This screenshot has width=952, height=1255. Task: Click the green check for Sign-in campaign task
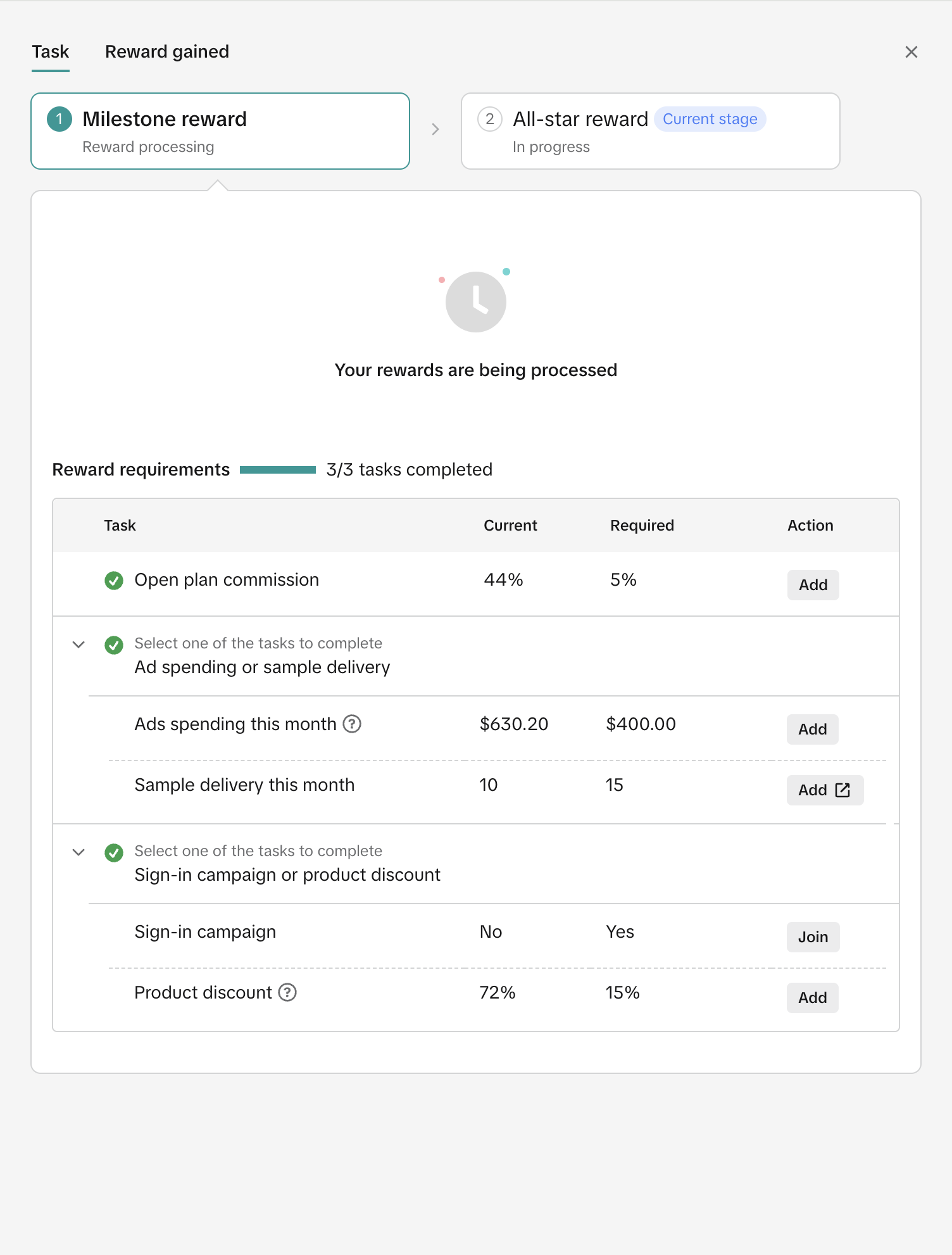pyautogui.click(x=114, y=853)
